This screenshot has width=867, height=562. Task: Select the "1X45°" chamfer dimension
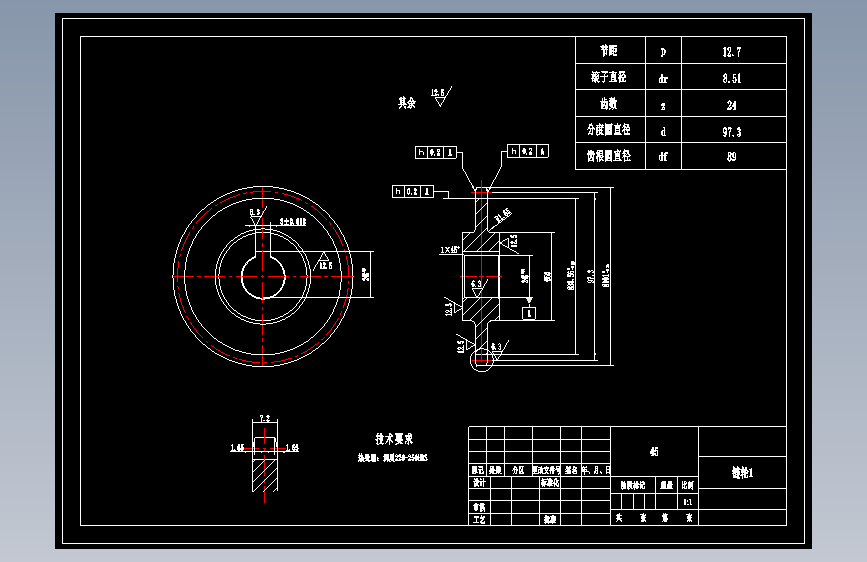[450, 249]
